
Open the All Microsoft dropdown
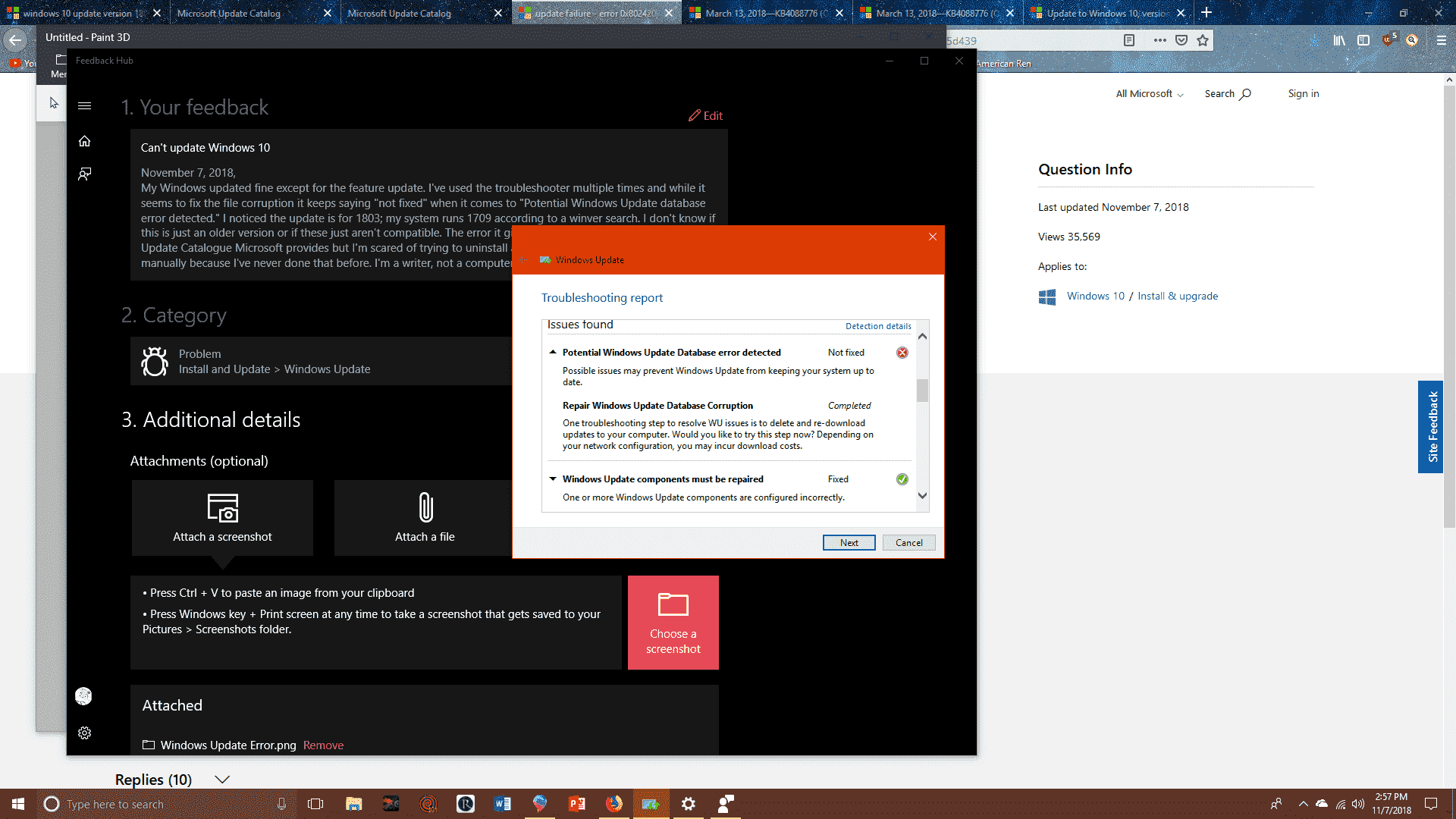1149,94
